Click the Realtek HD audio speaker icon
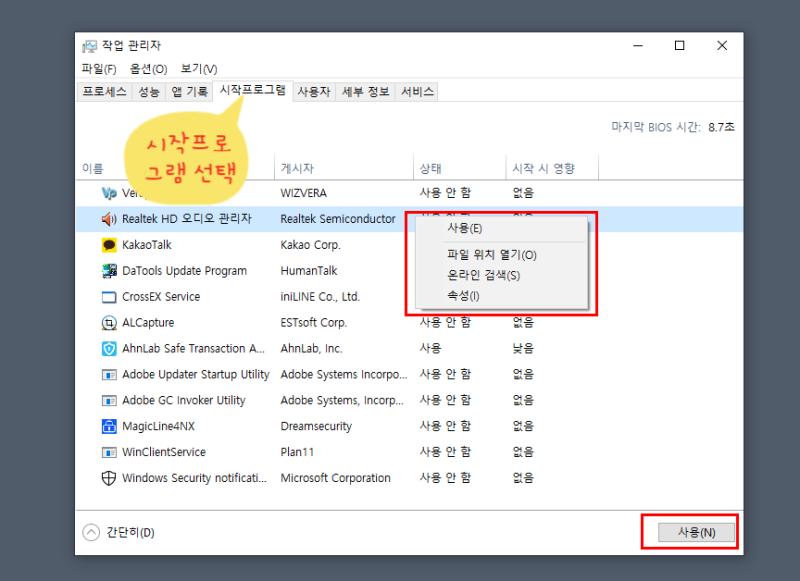The image size is (800, 581). (109, 219)
